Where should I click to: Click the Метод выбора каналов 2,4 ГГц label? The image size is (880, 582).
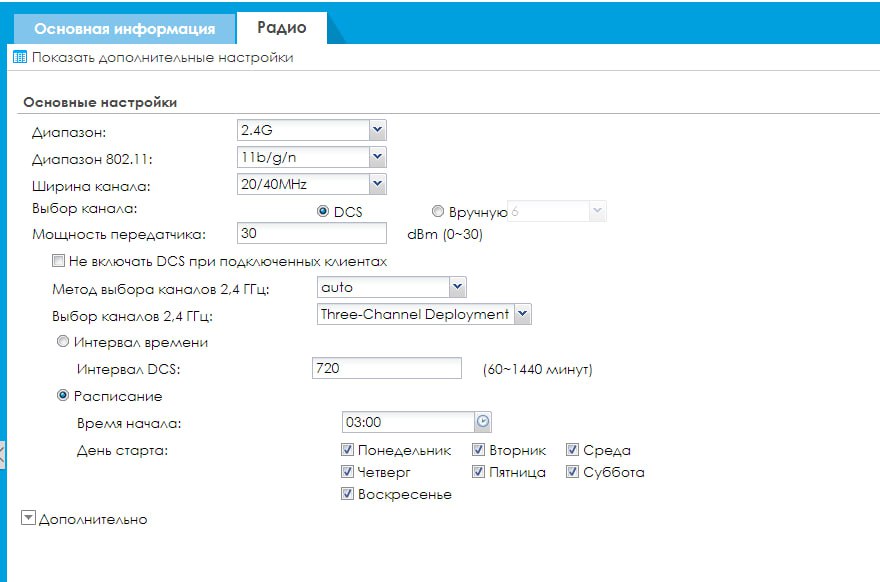click(161, 289)
